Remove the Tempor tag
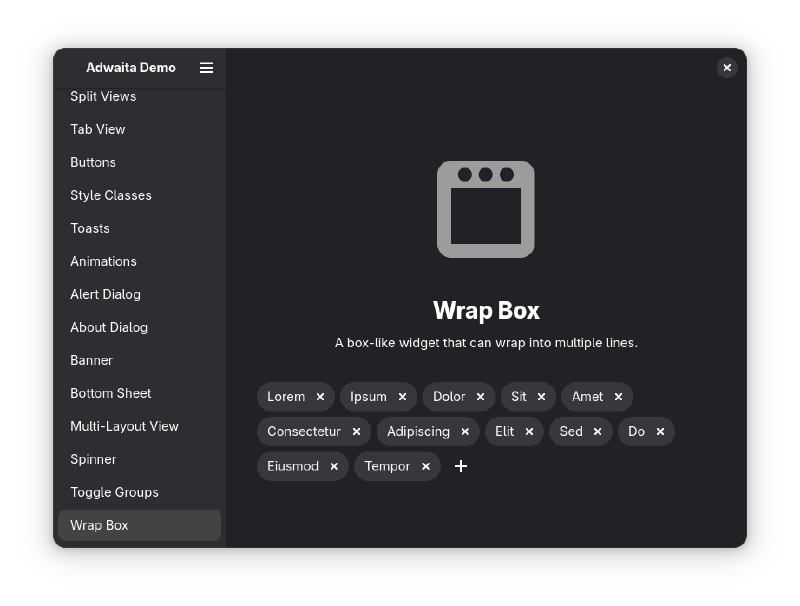Screen dimensions: 800x606 [425, 467]
